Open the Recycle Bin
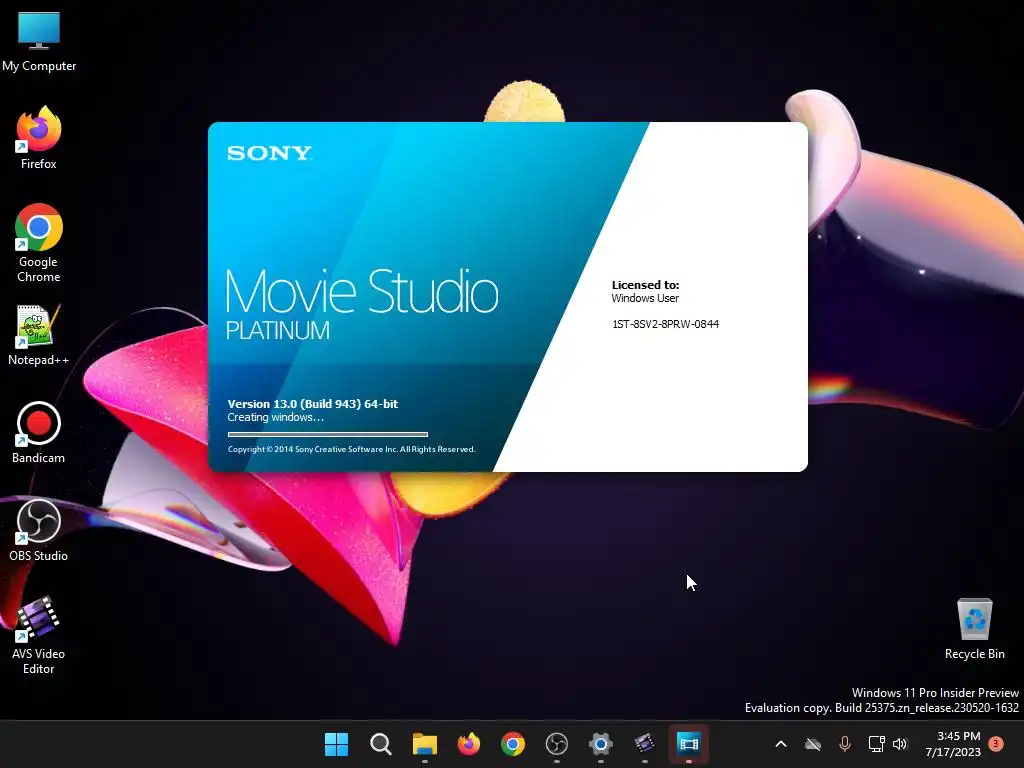Viewport: 1024px width, 768px height. [x=974, y=629]
